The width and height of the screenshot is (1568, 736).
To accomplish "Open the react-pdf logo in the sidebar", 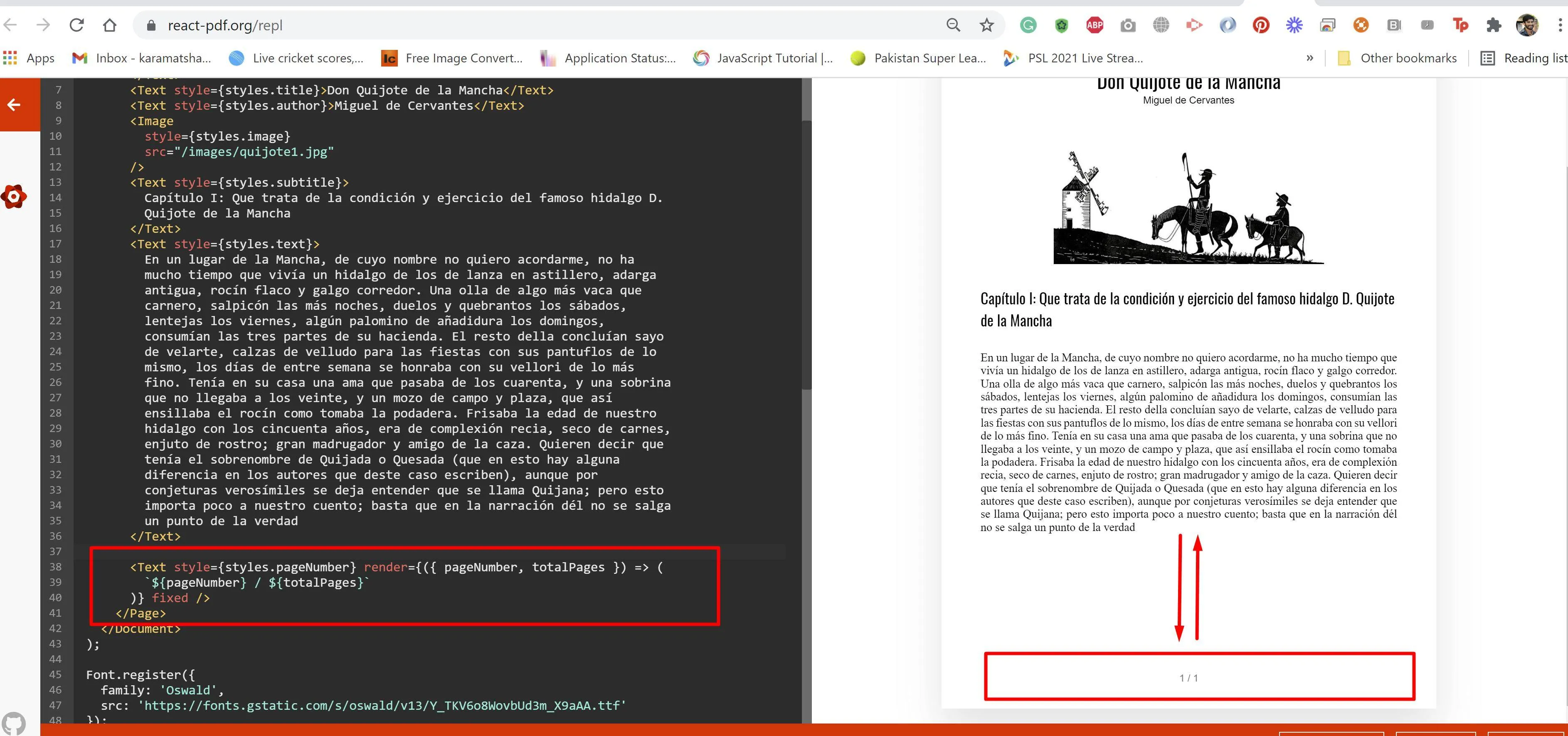I will coord(14,197).
